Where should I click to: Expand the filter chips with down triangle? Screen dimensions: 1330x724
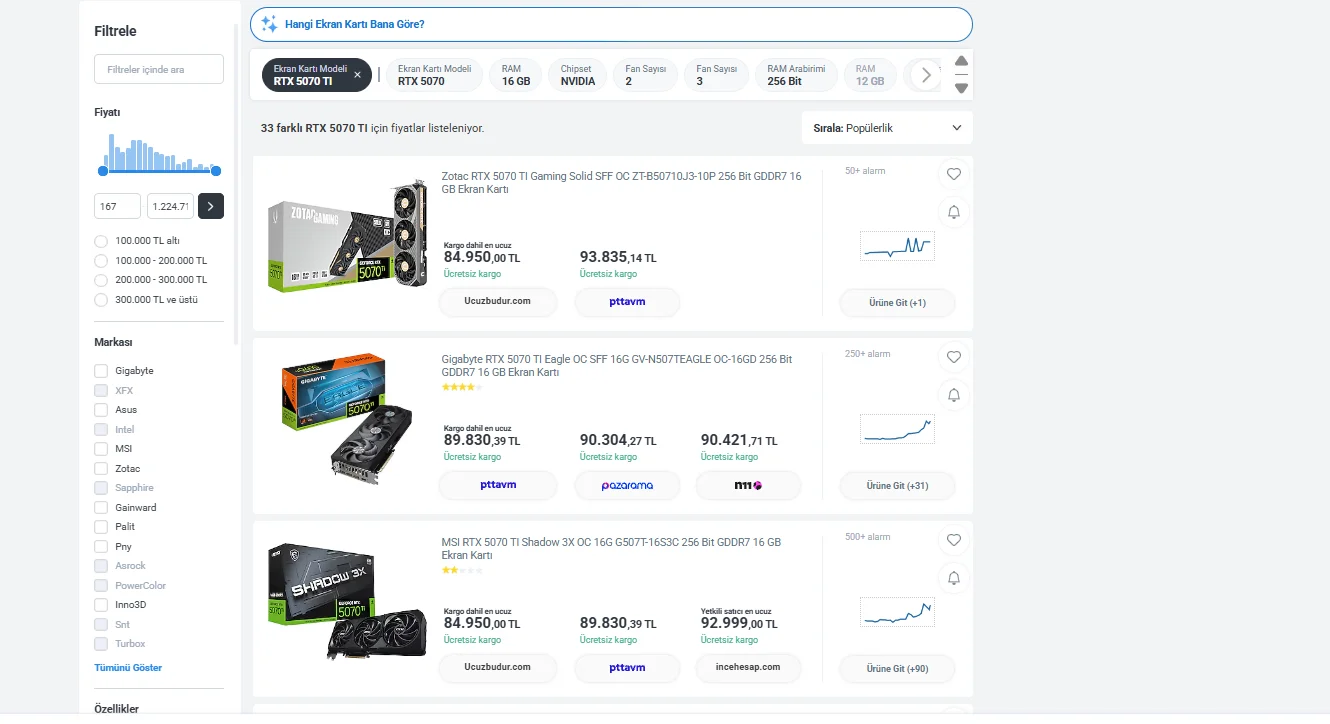click(961, 88)
